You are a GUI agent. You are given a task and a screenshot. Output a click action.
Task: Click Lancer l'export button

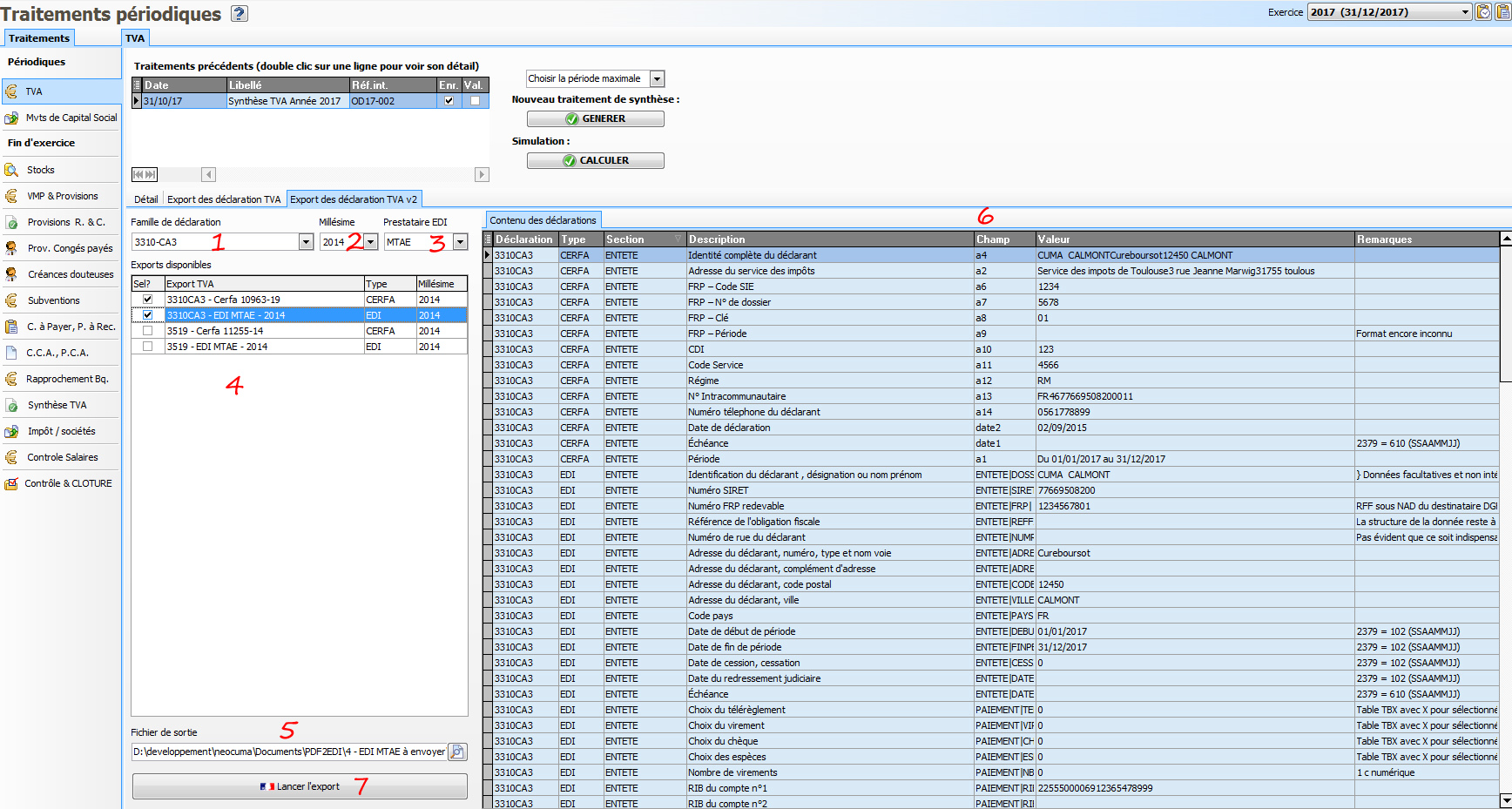300,786
